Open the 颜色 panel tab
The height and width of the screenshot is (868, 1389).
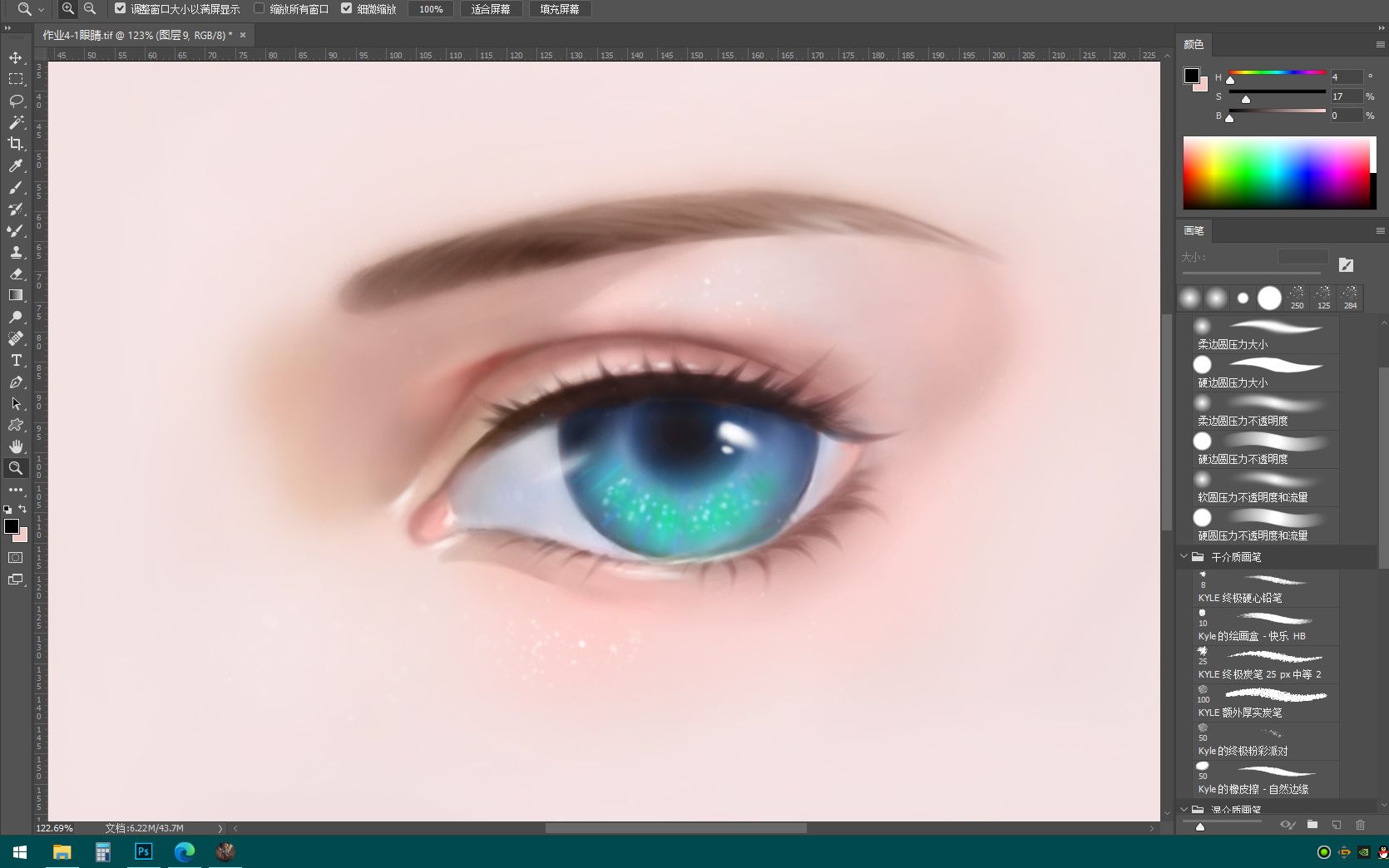click(1194, 44)
